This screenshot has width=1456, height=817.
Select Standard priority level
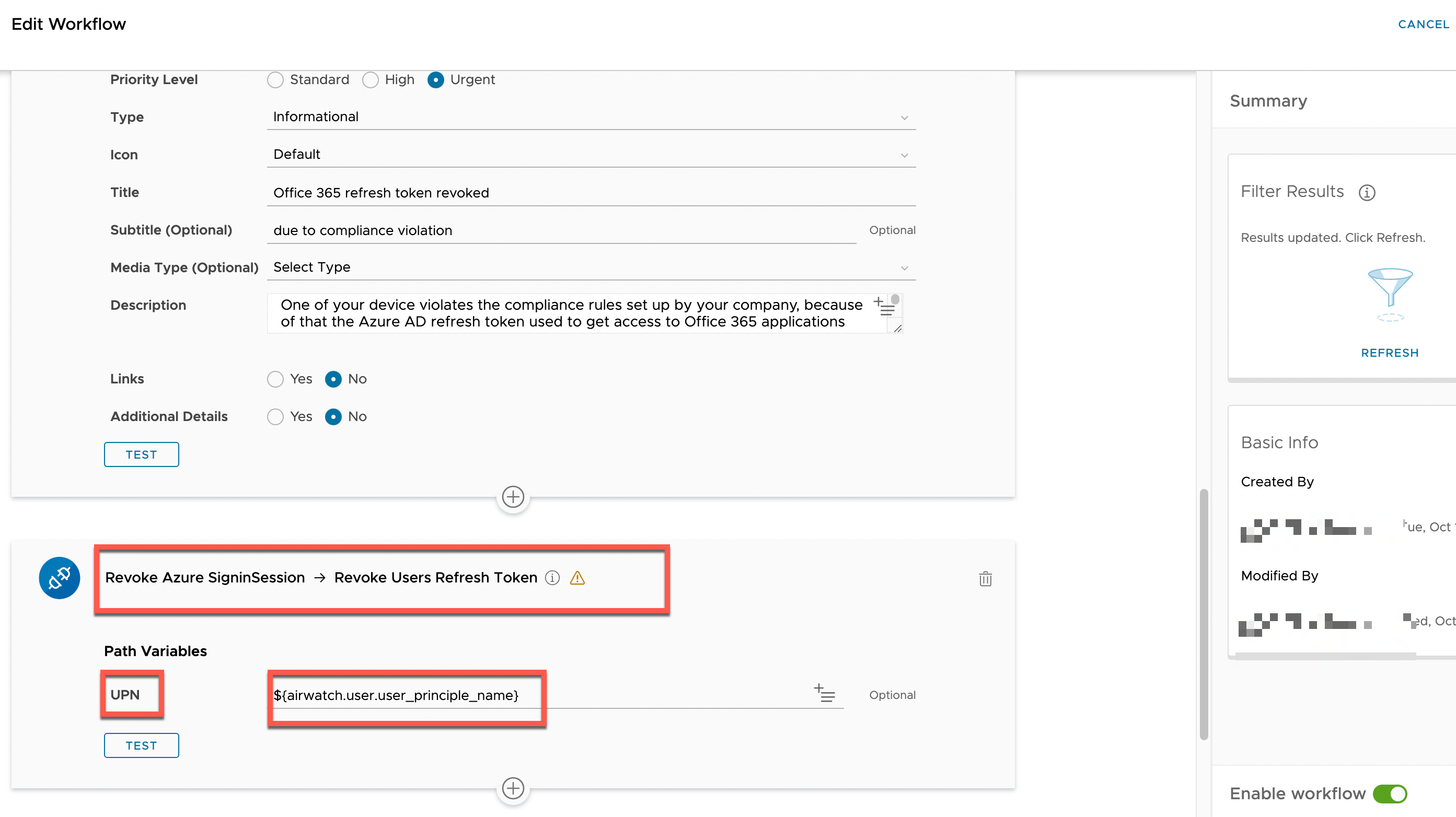pos(275,80)
